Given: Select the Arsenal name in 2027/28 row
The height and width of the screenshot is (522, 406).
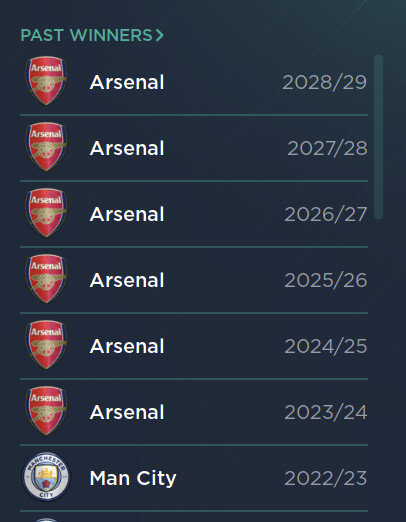Looking at the screenshot, I should [x=127, y=148].
